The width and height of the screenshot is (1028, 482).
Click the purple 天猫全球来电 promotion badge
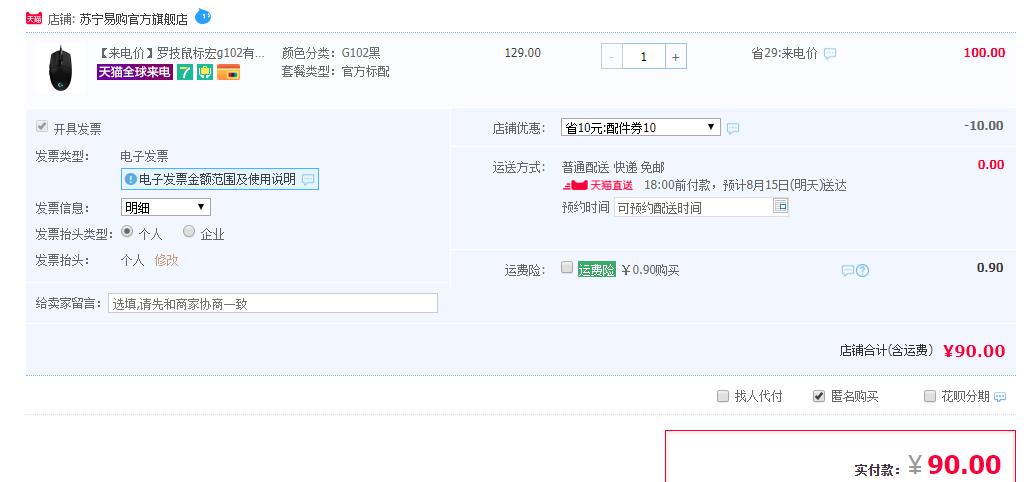135,72
